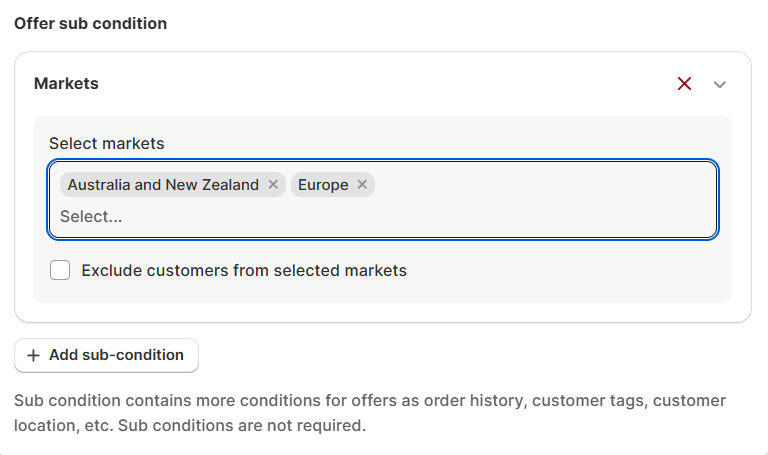
Task: Delete the Markets sub-condition with red X
Action: pyautogui.click(x=684, y=84)
